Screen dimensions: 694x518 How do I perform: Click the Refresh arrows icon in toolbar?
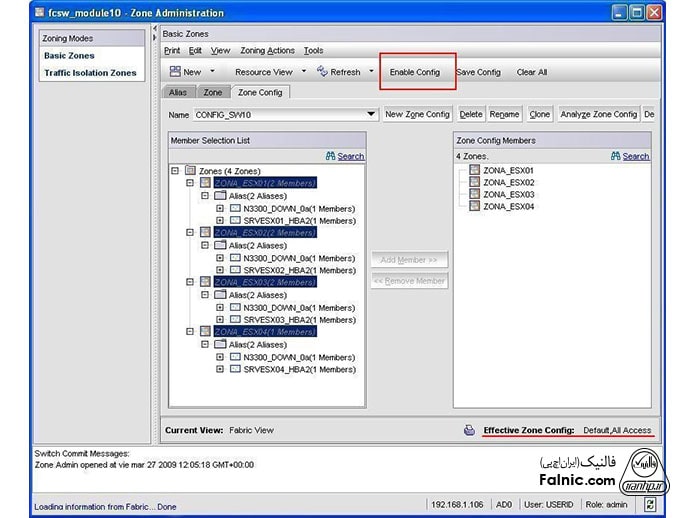click(322, 71)
